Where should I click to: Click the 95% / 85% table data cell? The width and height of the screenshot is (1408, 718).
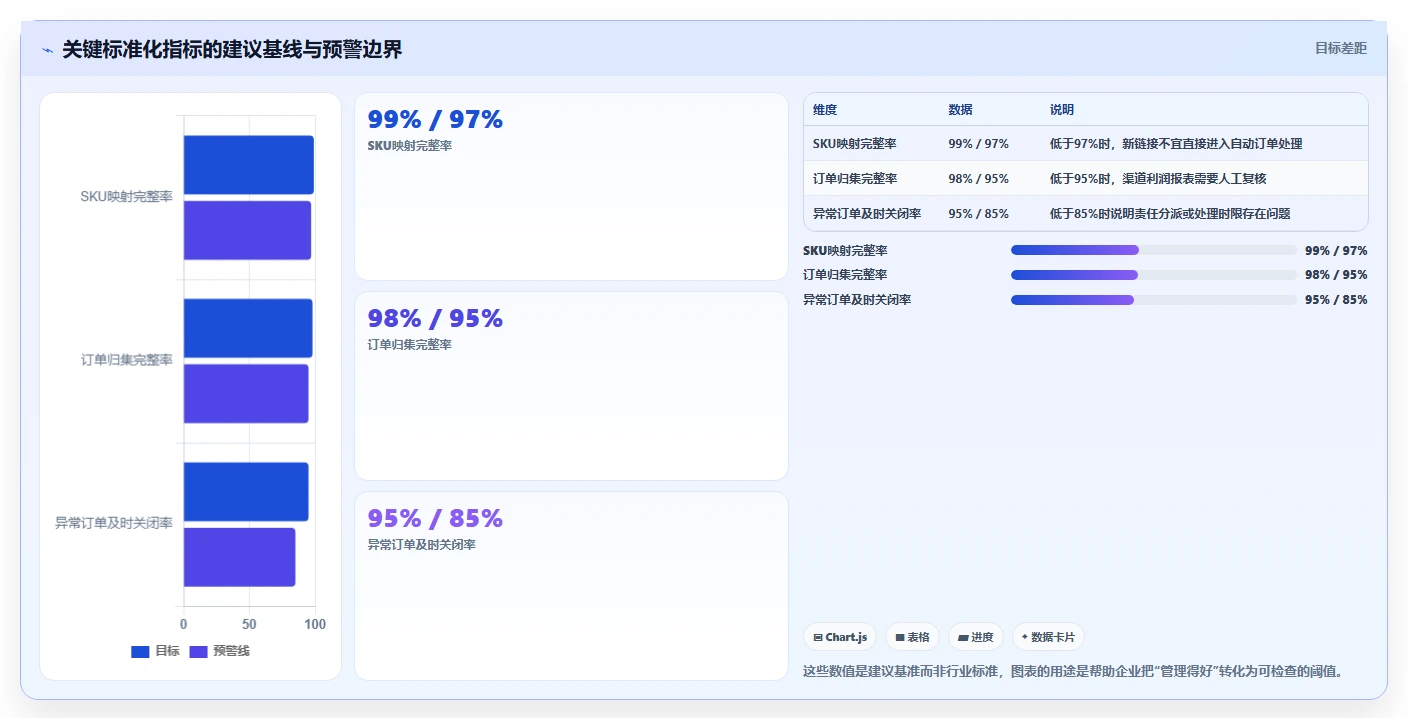[x=978, y=214]
